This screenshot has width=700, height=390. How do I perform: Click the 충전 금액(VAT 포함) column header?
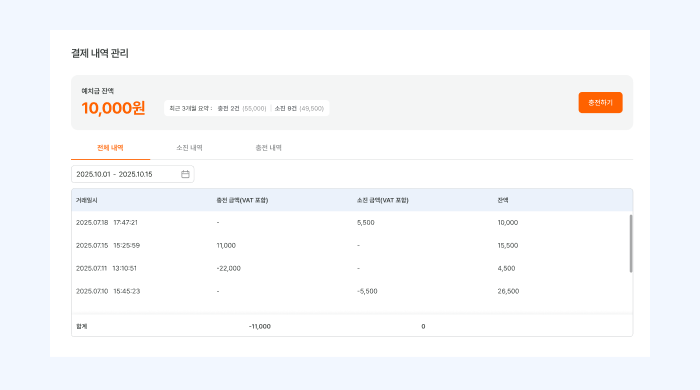(242, 200)
